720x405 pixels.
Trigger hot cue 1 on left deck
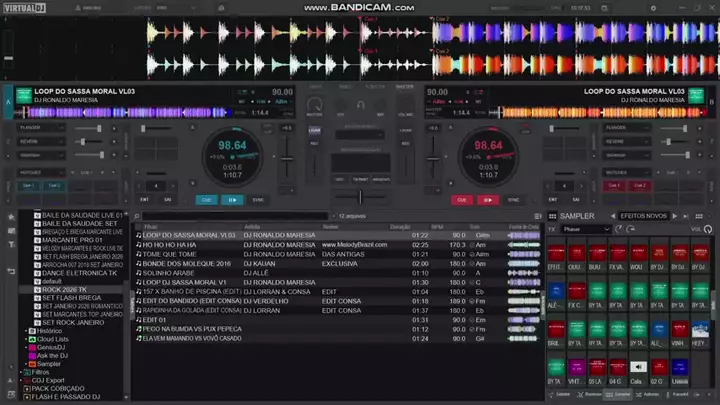point(28,185)
